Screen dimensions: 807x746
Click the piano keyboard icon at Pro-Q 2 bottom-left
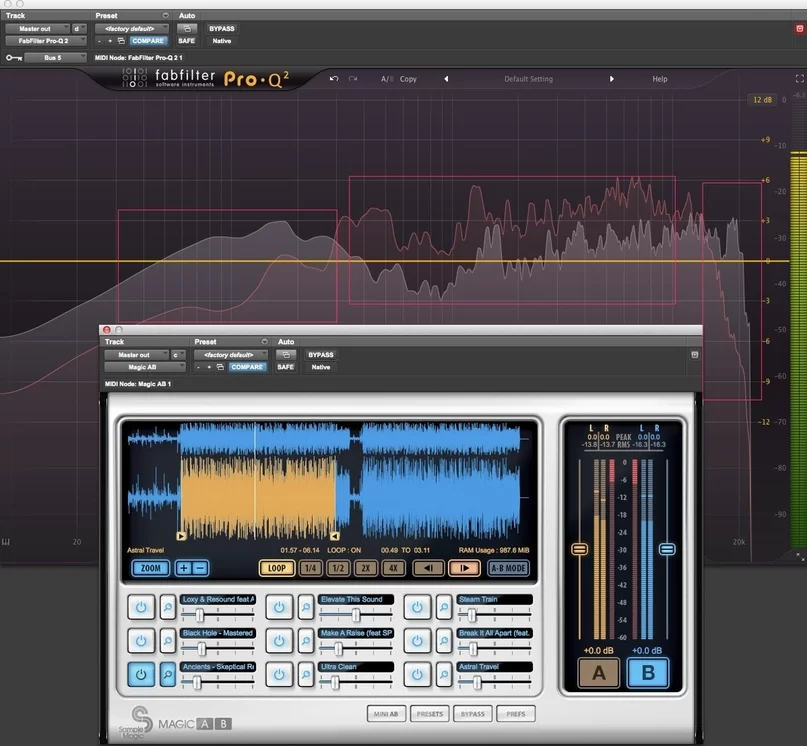pos(6,542)
